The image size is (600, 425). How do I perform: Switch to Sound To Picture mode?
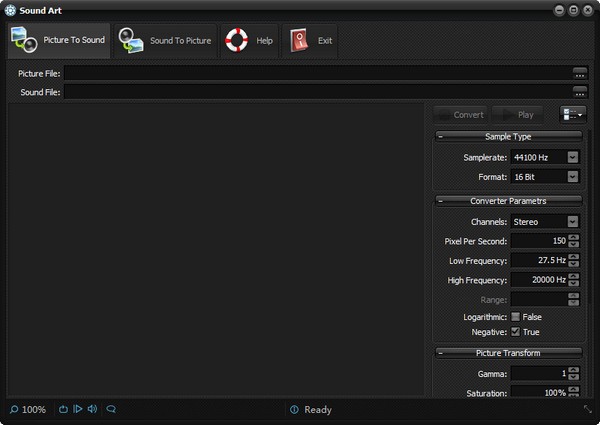[165, 41]
